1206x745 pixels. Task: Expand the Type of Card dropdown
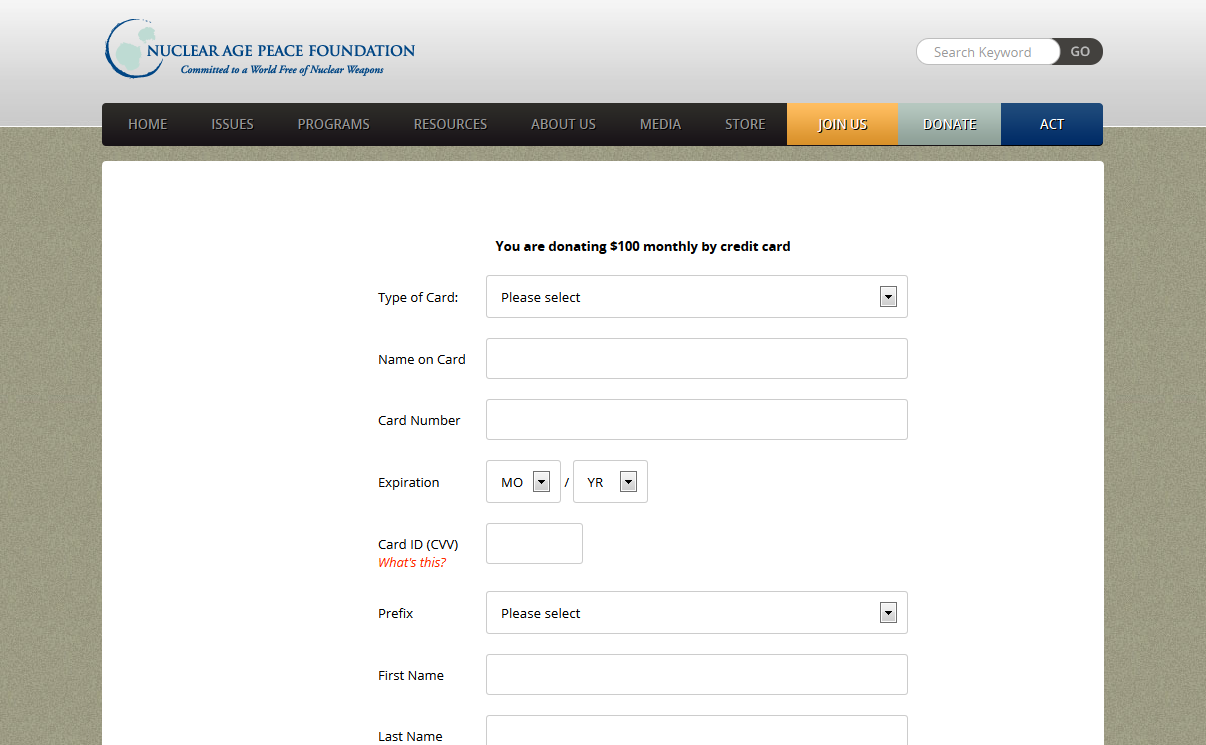pyautogui.click(x=696, y=297)
